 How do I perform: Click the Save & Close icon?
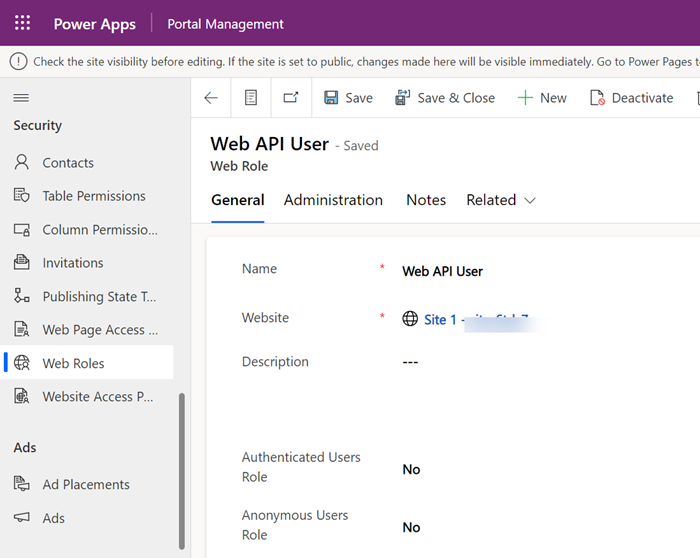tap(403, 98)
